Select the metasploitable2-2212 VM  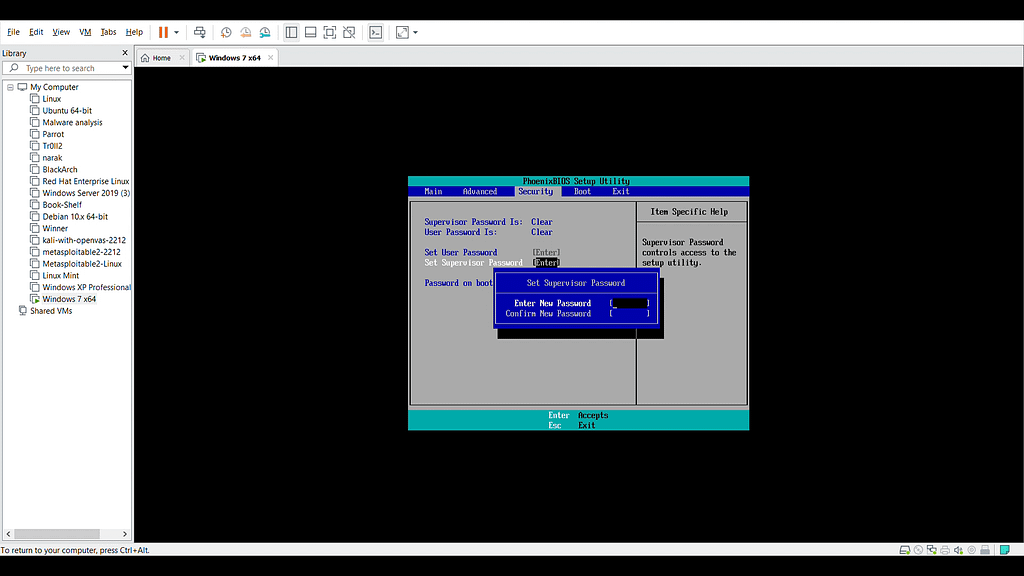82,251
